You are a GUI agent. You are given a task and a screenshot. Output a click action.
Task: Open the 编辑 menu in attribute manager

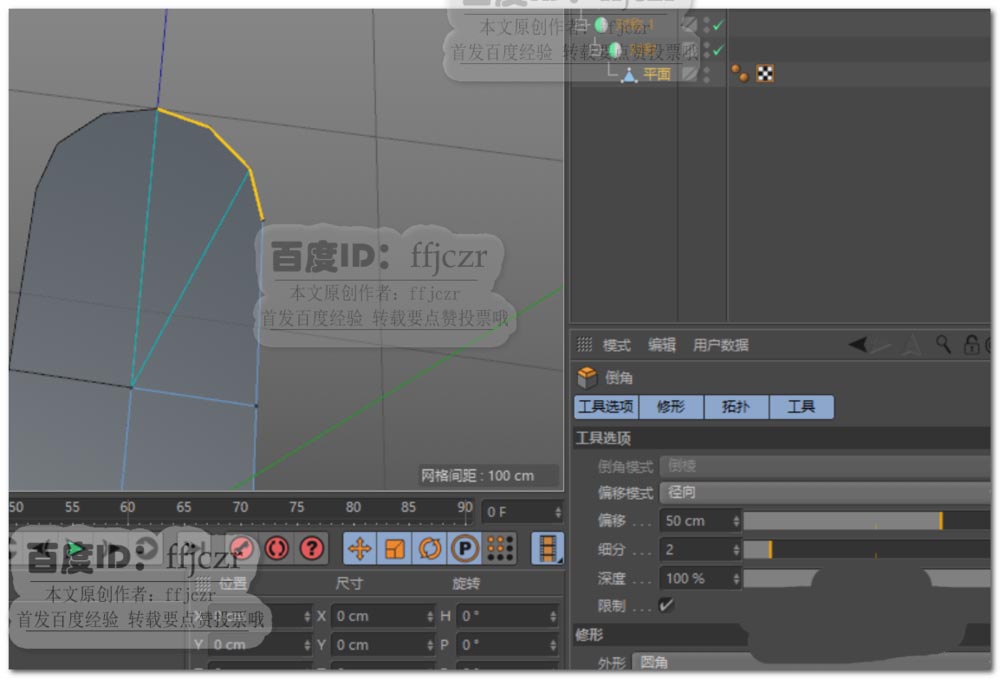click(x=661, y=345)
